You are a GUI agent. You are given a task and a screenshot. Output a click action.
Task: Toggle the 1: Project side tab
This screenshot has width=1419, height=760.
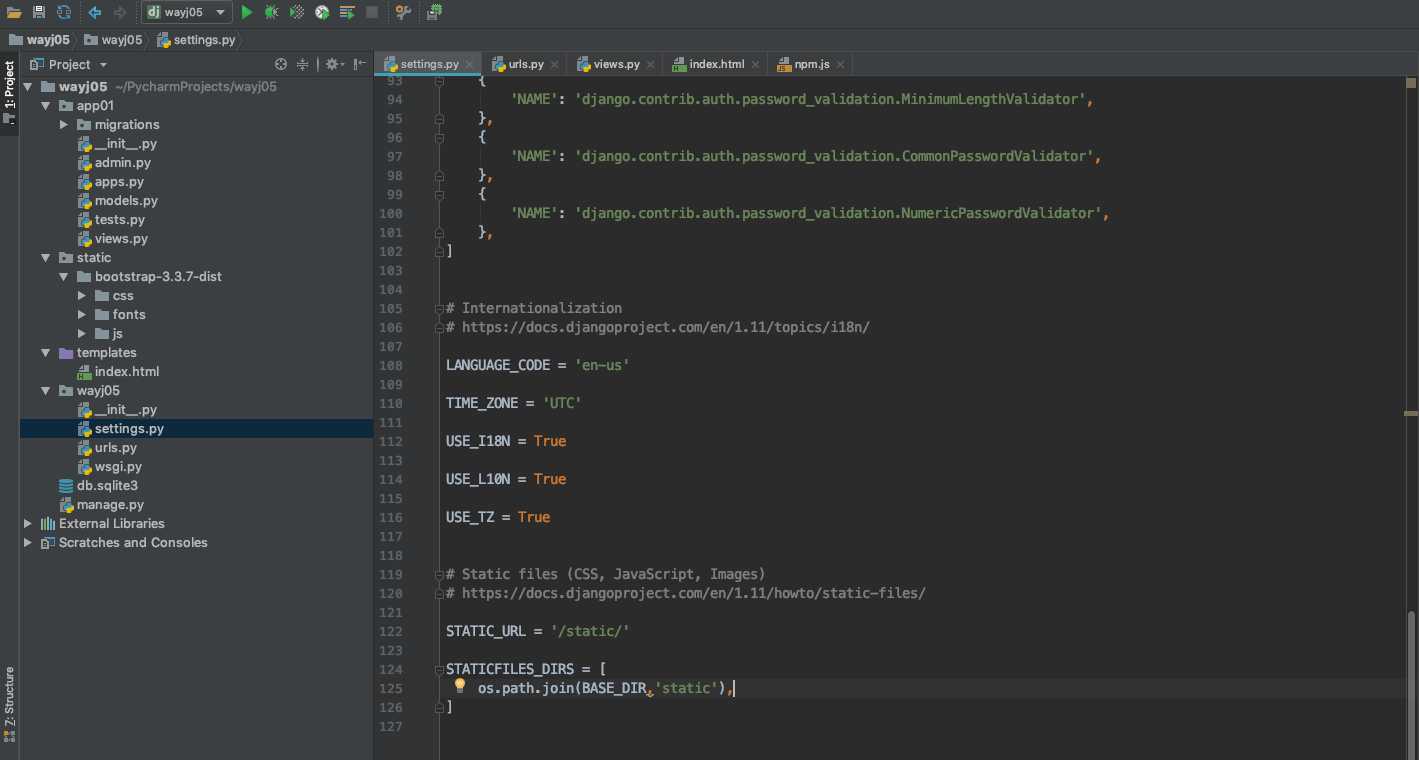[x=9, y=92]
